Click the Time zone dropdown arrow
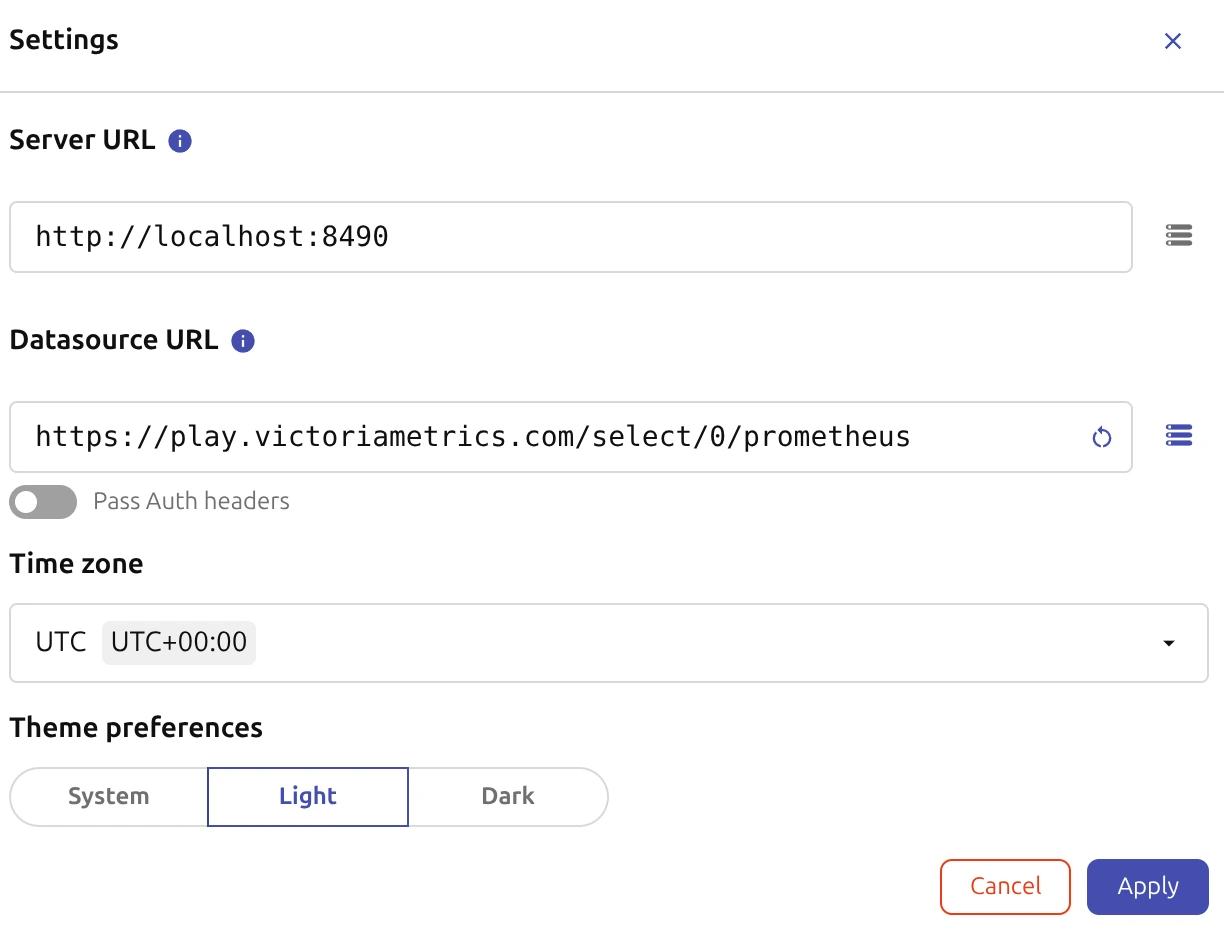 click(x=1168, y=643)
